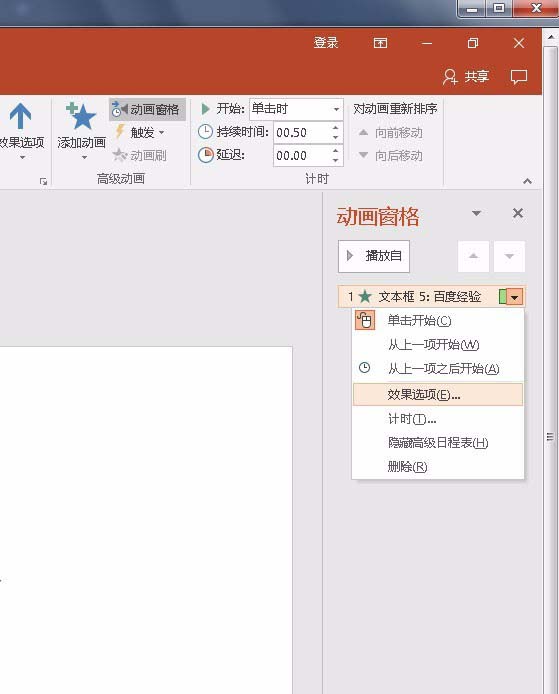Click Move Earlier (向前移动)
559x694 pixels.
pos(390,132)
